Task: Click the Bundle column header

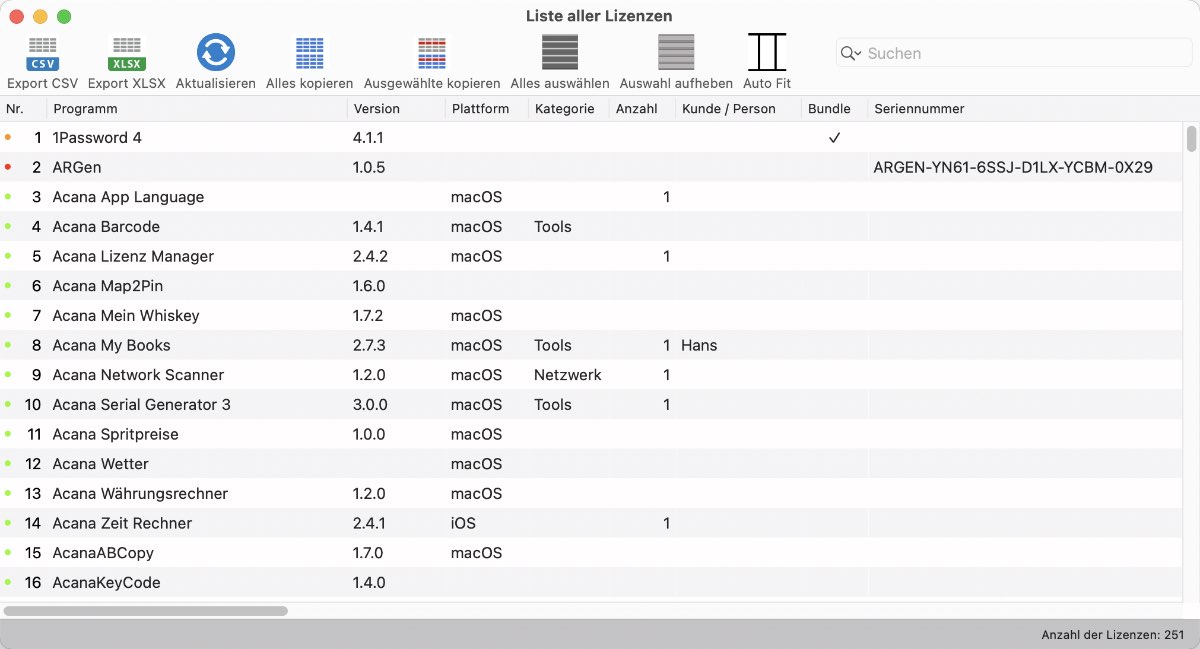Action: pos(835,108)
